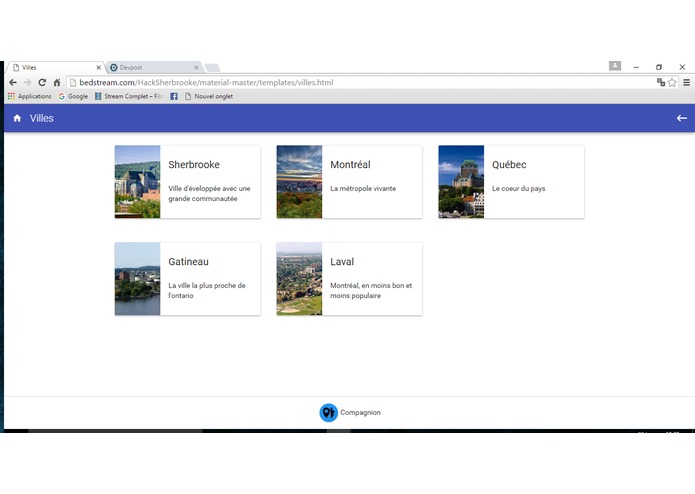Open the Laval card title
695x494 pixels.
(x=342, y=261)
